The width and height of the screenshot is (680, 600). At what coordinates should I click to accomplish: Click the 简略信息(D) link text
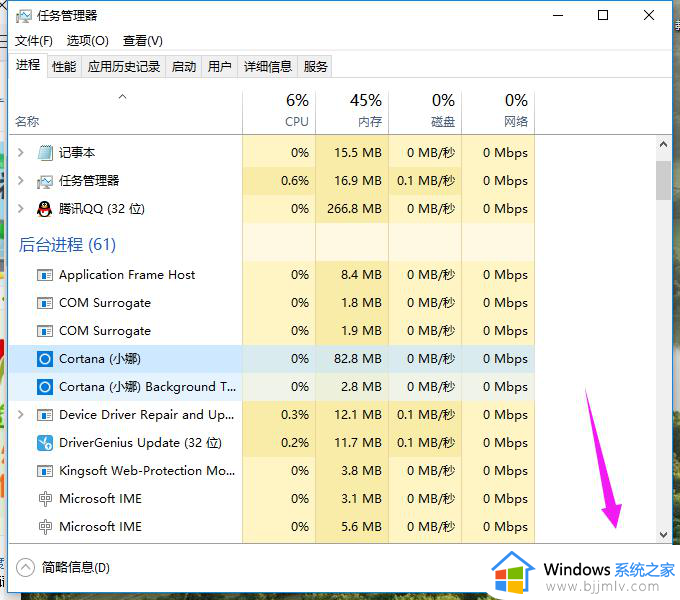(x=76, y=567)
